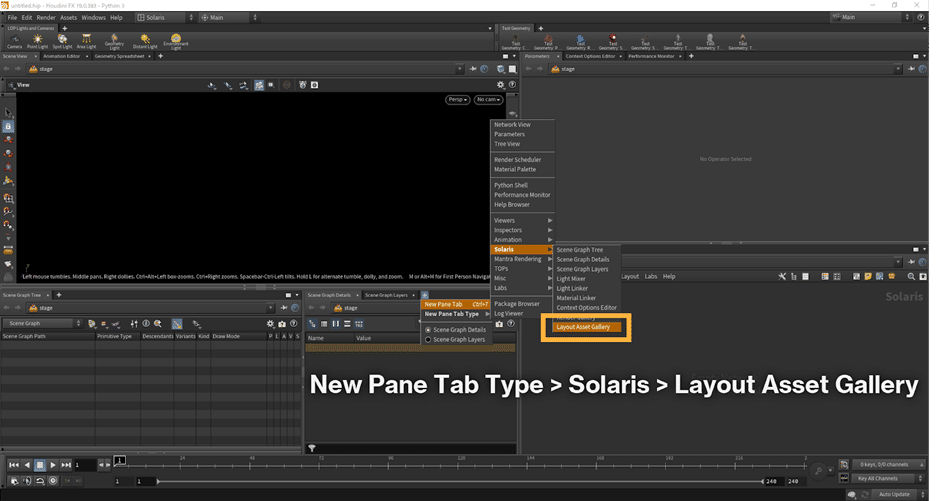Toggle the pin on Scene Graph Tree pane

point(284,308)
